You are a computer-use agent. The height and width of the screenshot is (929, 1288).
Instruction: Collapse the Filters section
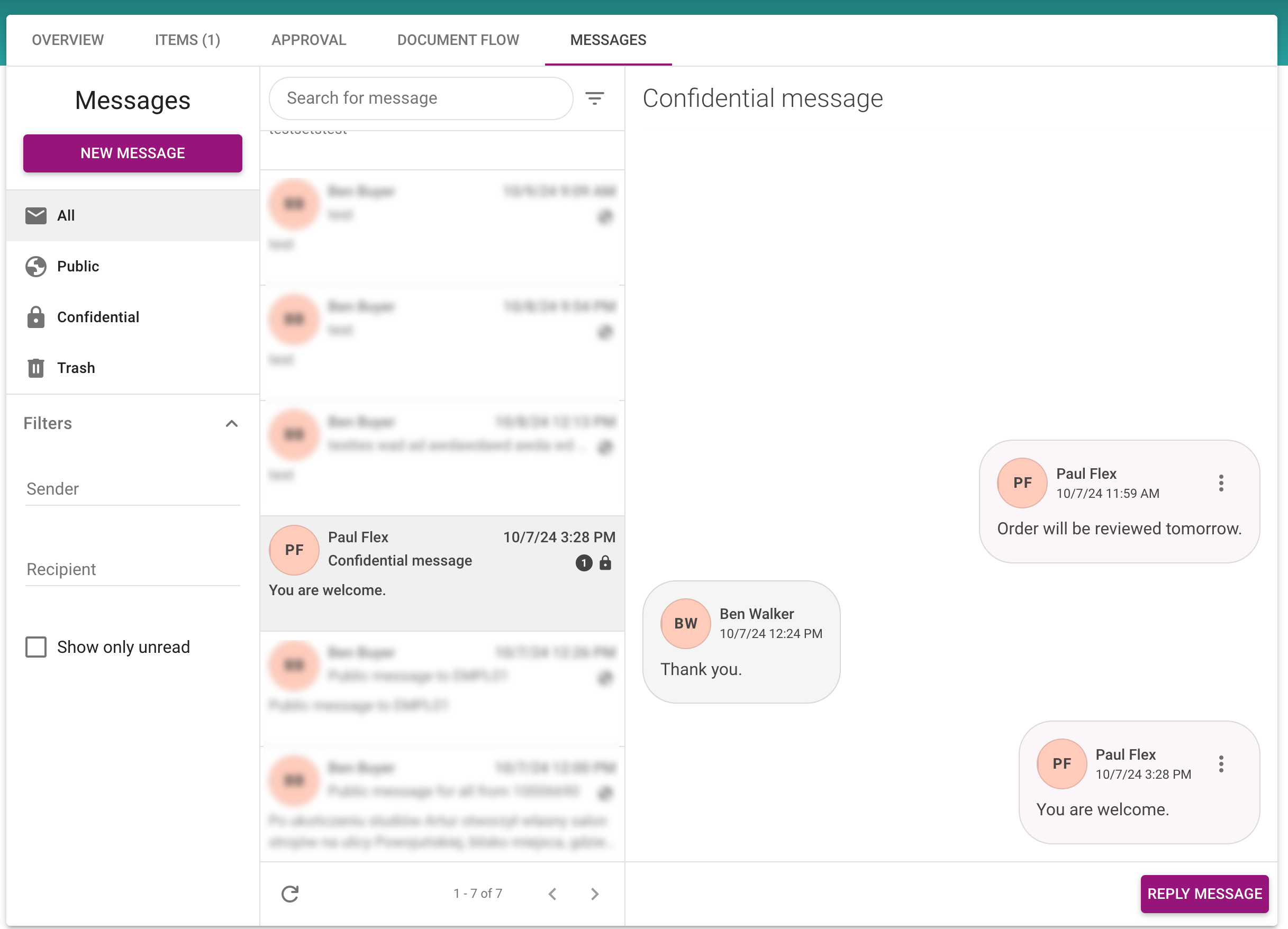tap(231, 424)
